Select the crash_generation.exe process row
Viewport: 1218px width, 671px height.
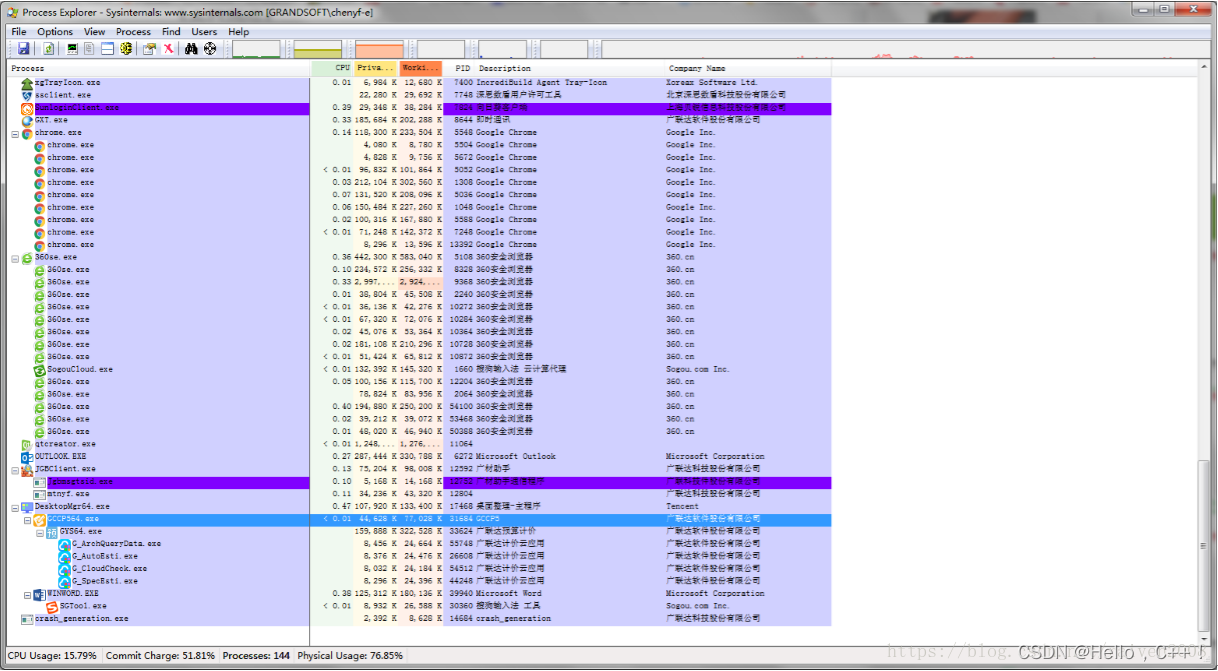[x=420, y=618]
